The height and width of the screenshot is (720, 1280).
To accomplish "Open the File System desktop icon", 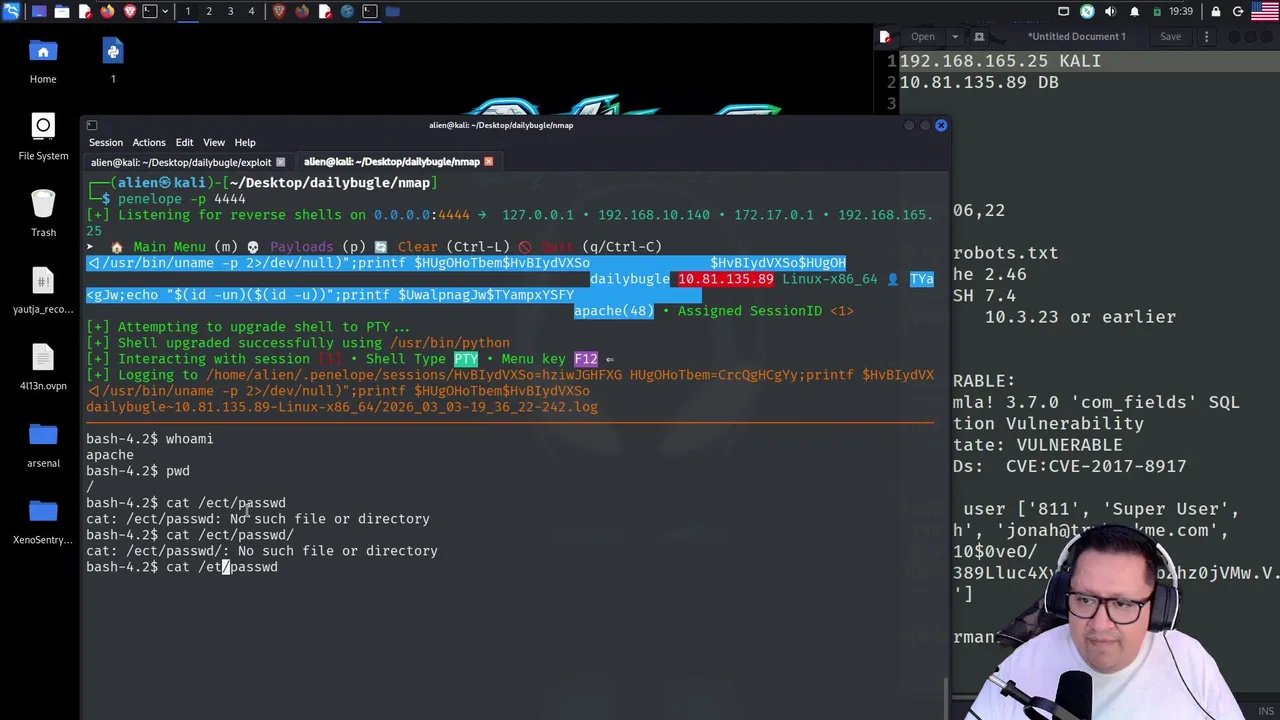I will (43, 137).
